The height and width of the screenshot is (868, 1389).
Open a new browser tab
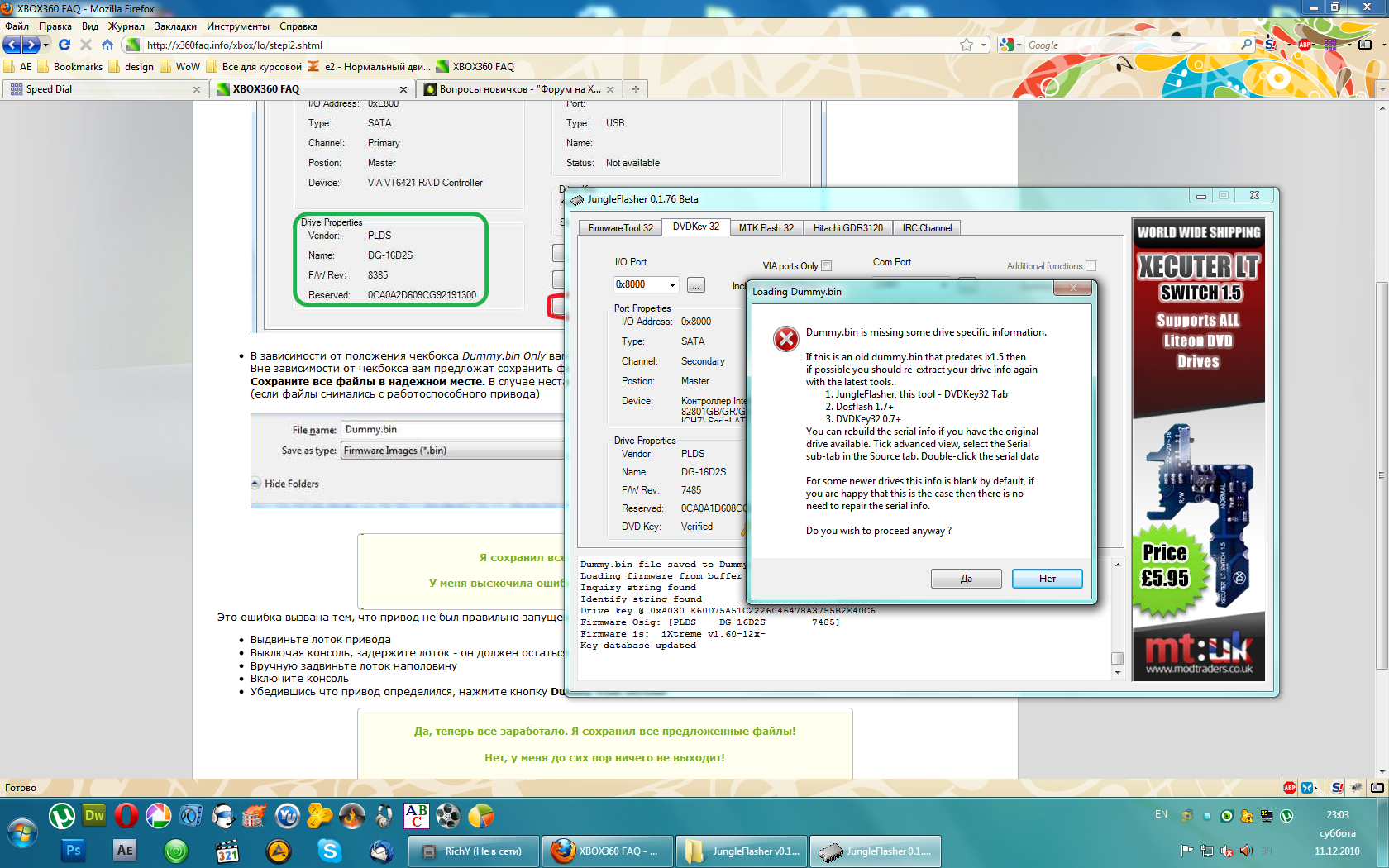[635, 89]
